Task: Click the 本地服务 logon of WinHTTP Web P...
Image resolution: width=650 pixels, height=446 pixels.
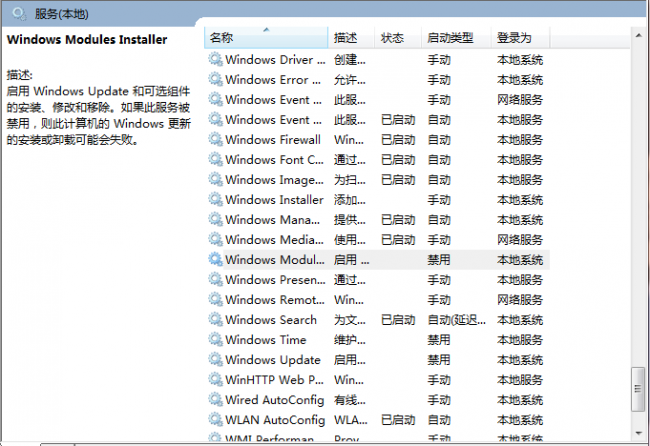Action: 520,380
